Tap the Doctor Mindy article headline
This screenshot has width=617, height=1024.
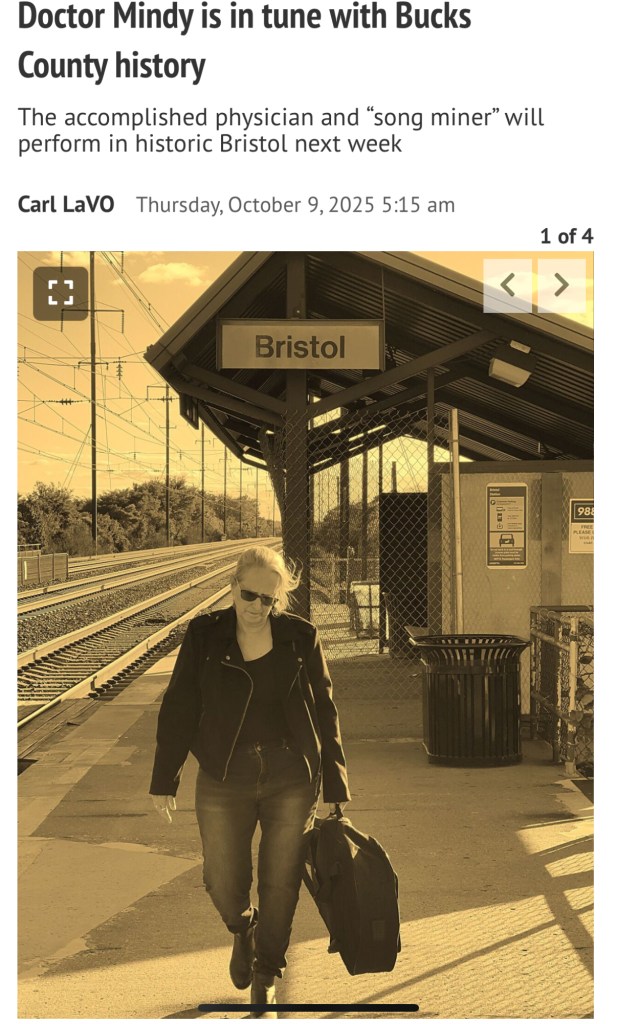pos(244,40)
